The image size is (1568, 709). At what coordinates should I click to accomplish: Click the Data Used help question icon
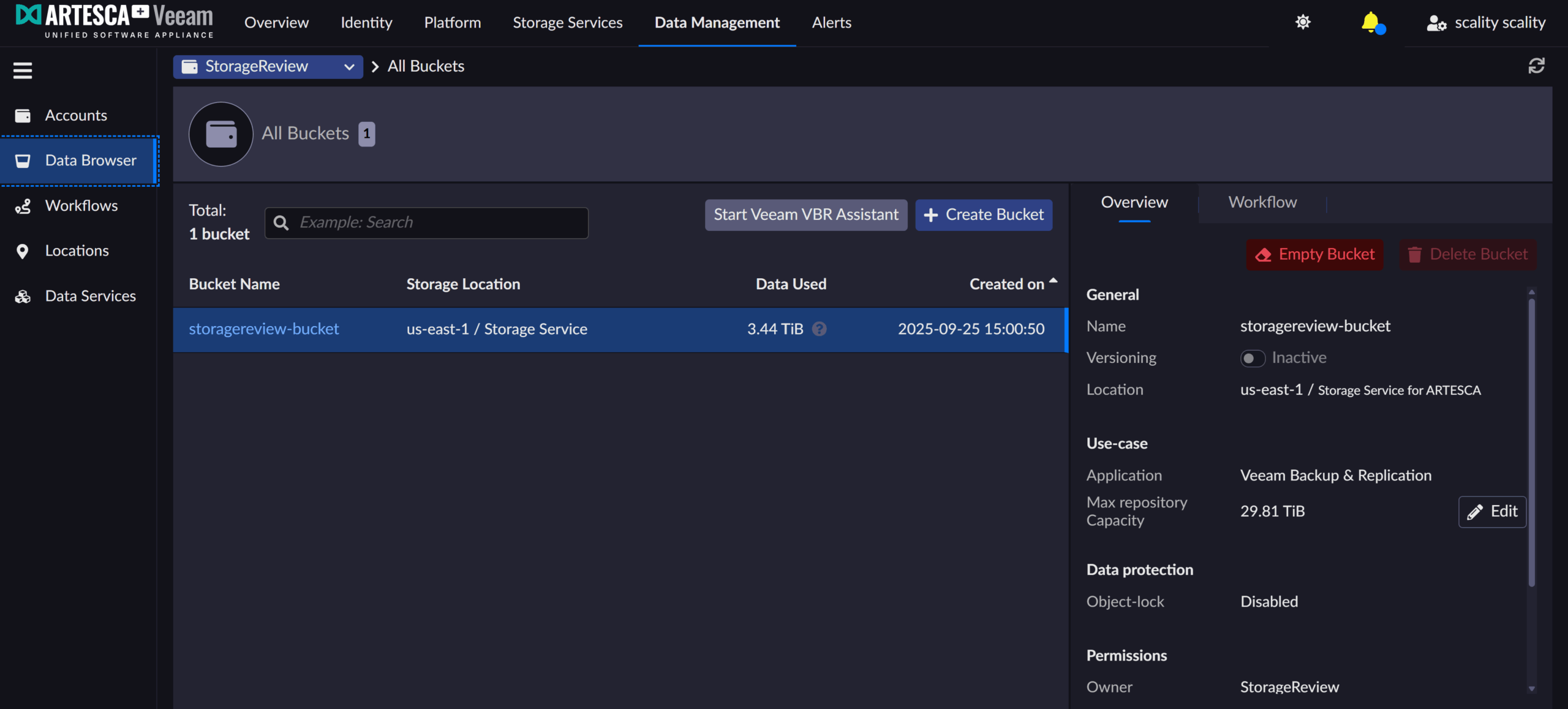click(819, 329)
